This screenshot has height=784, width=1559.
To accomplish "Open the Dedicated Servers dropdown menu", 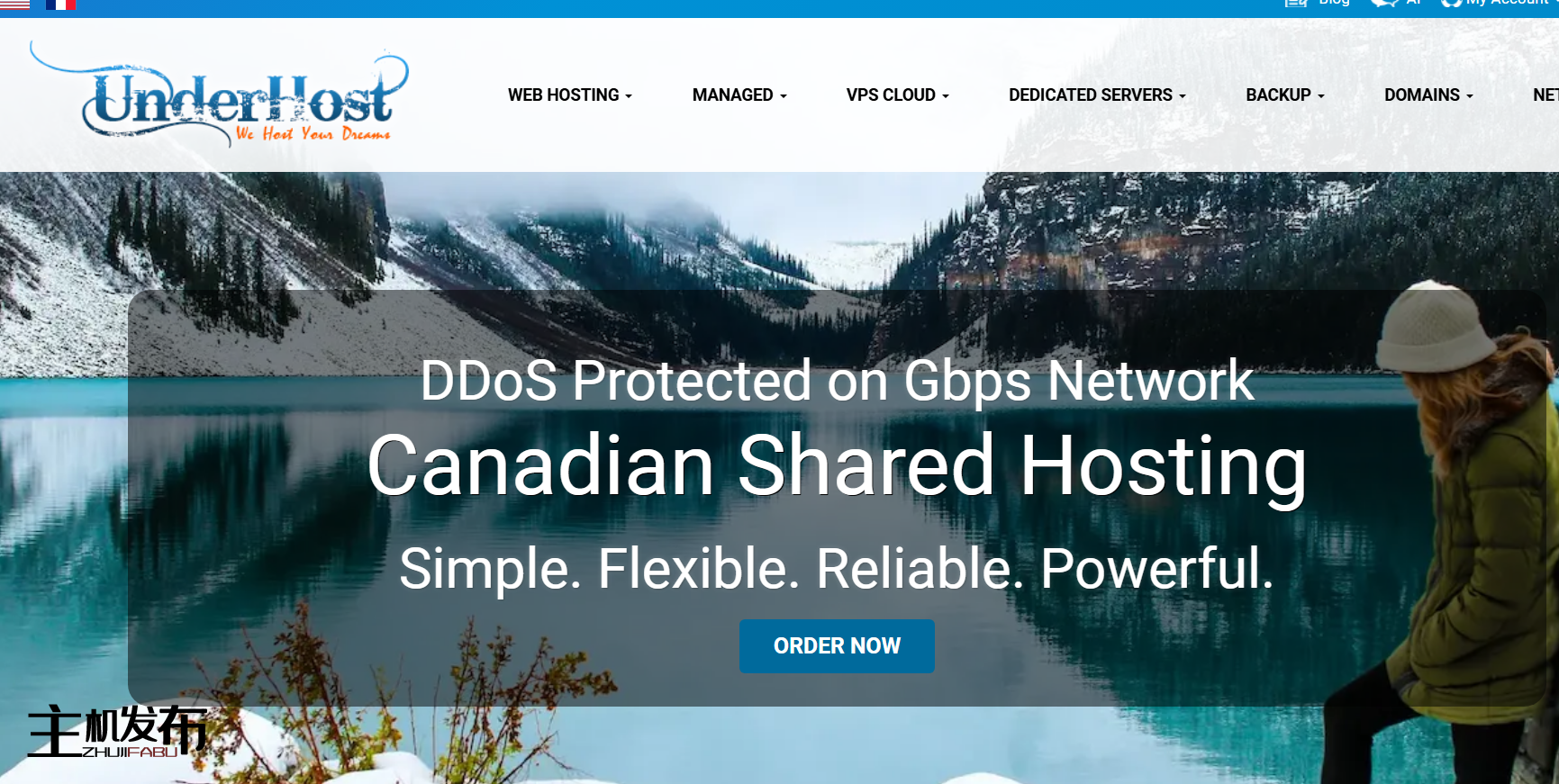I will (x=1097, y=95).
